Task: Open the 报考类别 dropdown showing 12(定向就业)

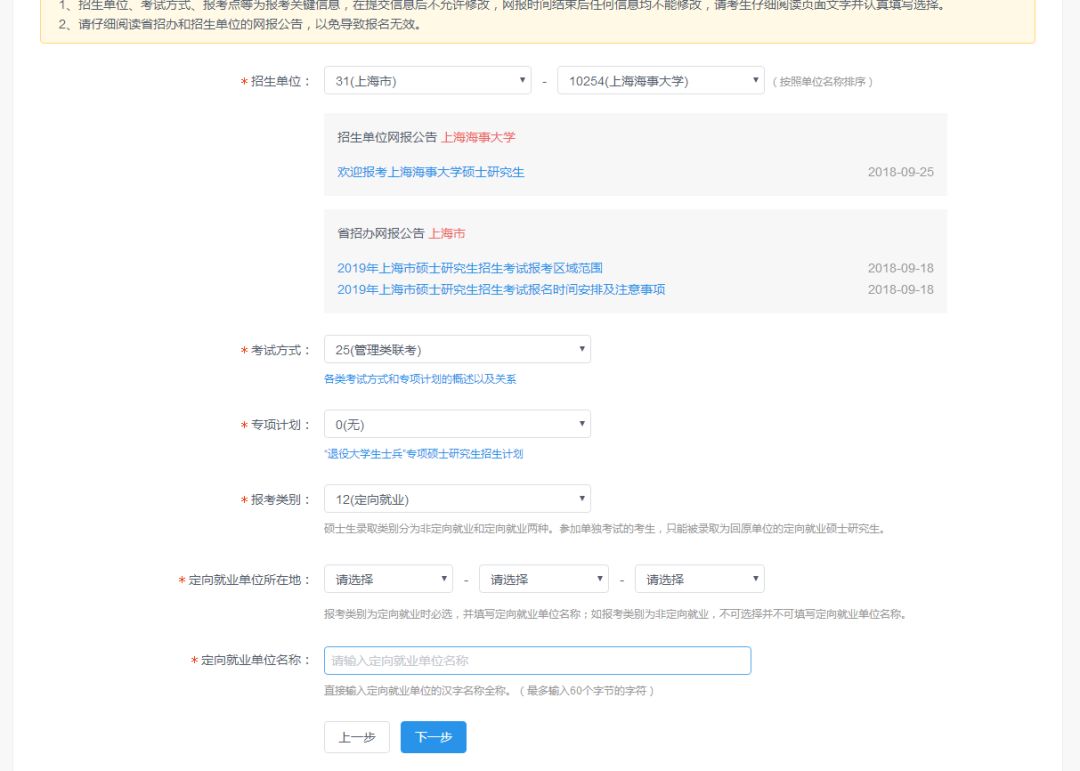Action: point(457,499)
